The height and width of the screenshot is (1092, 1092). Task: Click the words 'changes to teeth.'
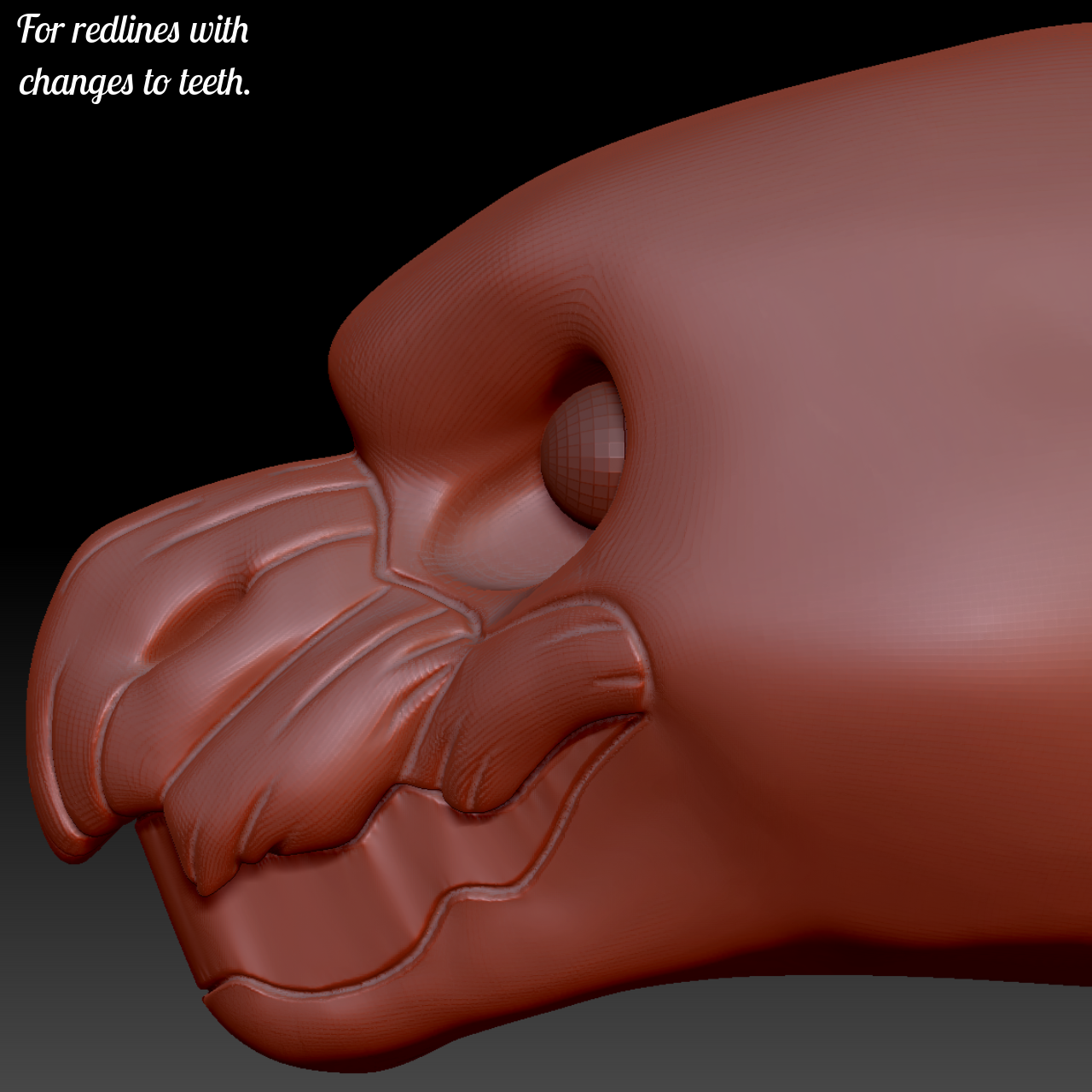click(136, 81)
